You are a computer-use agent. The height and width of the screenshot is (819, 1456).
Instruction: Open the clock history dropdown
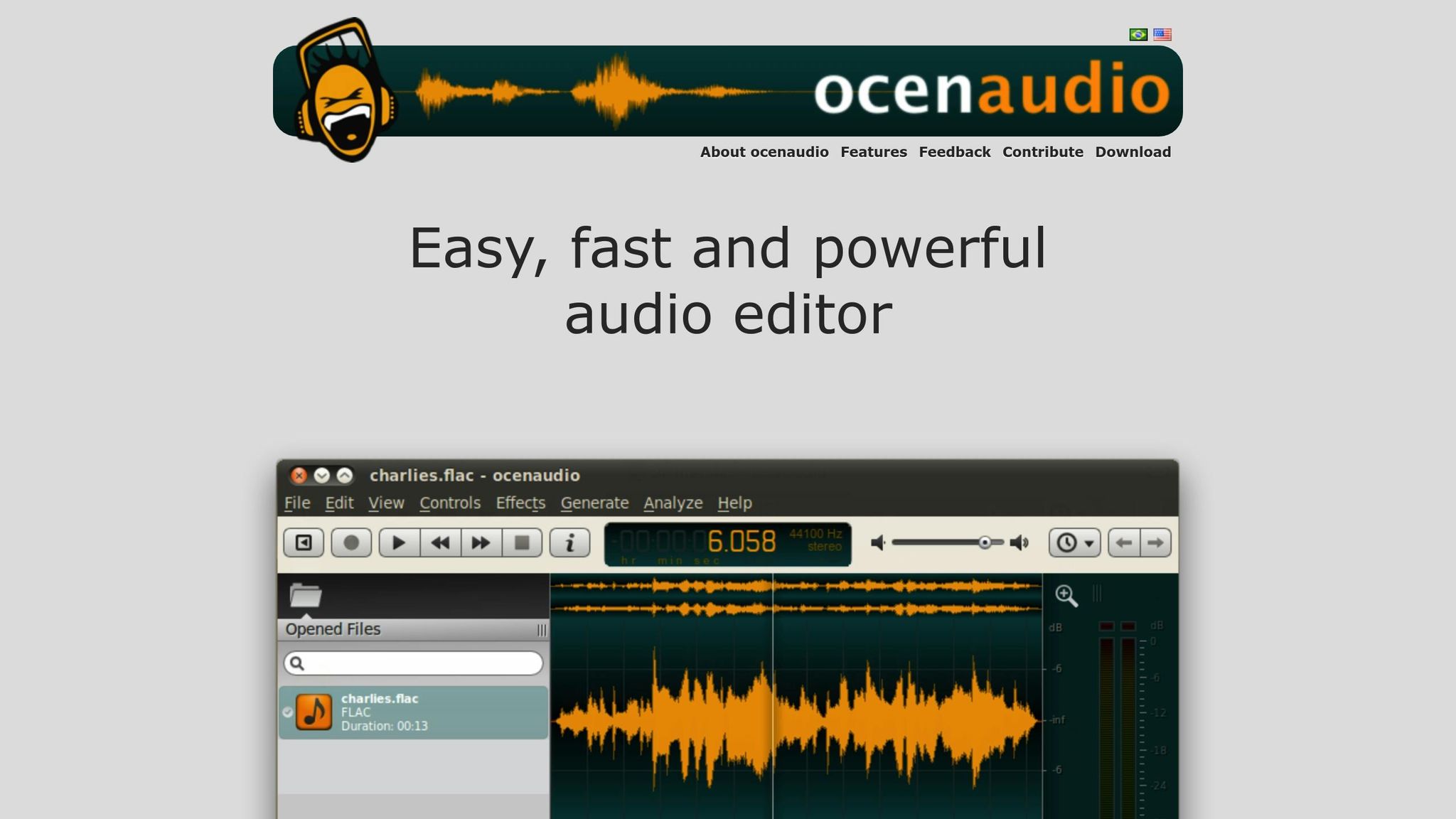point(1074,543)
